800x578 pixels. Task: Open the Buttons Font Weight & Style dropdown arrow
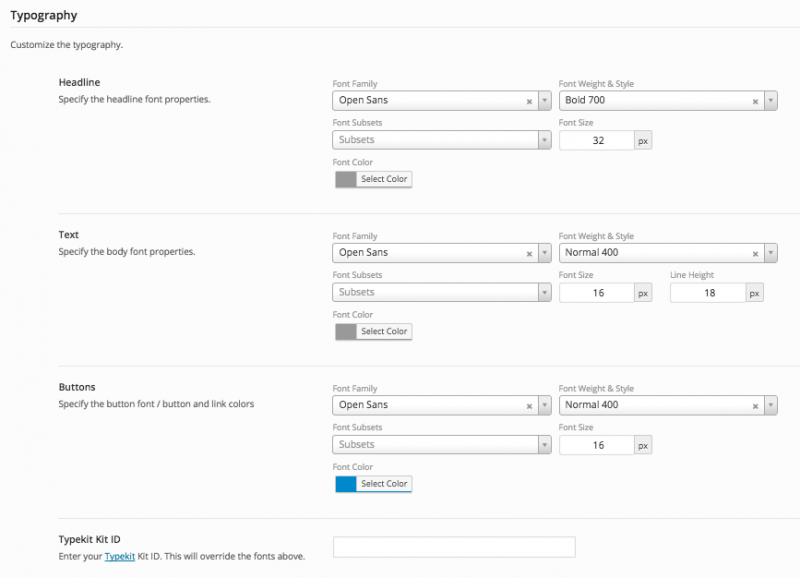click(770, 405)
